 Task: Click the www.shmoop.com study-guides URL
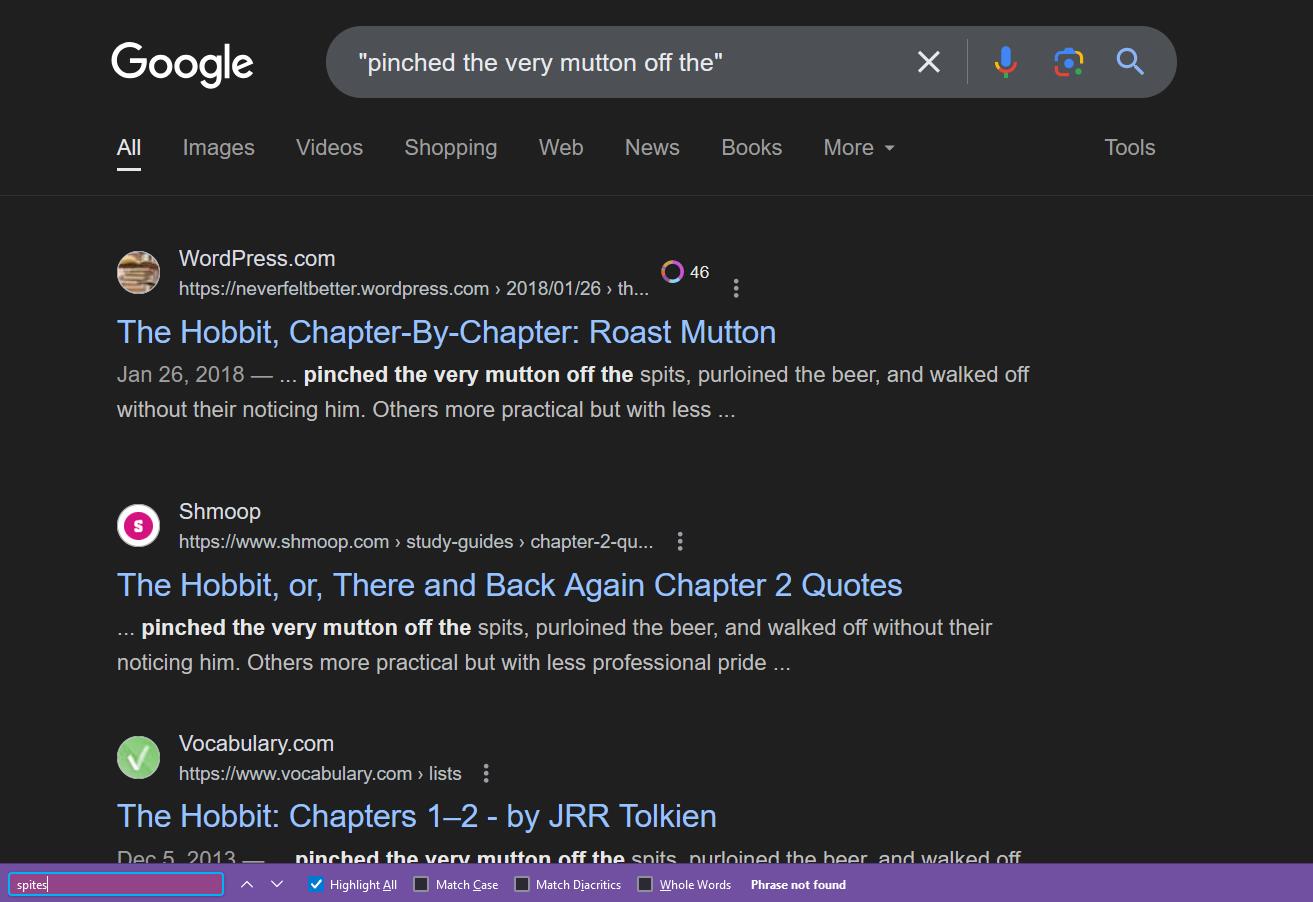[x=416, y=542]
